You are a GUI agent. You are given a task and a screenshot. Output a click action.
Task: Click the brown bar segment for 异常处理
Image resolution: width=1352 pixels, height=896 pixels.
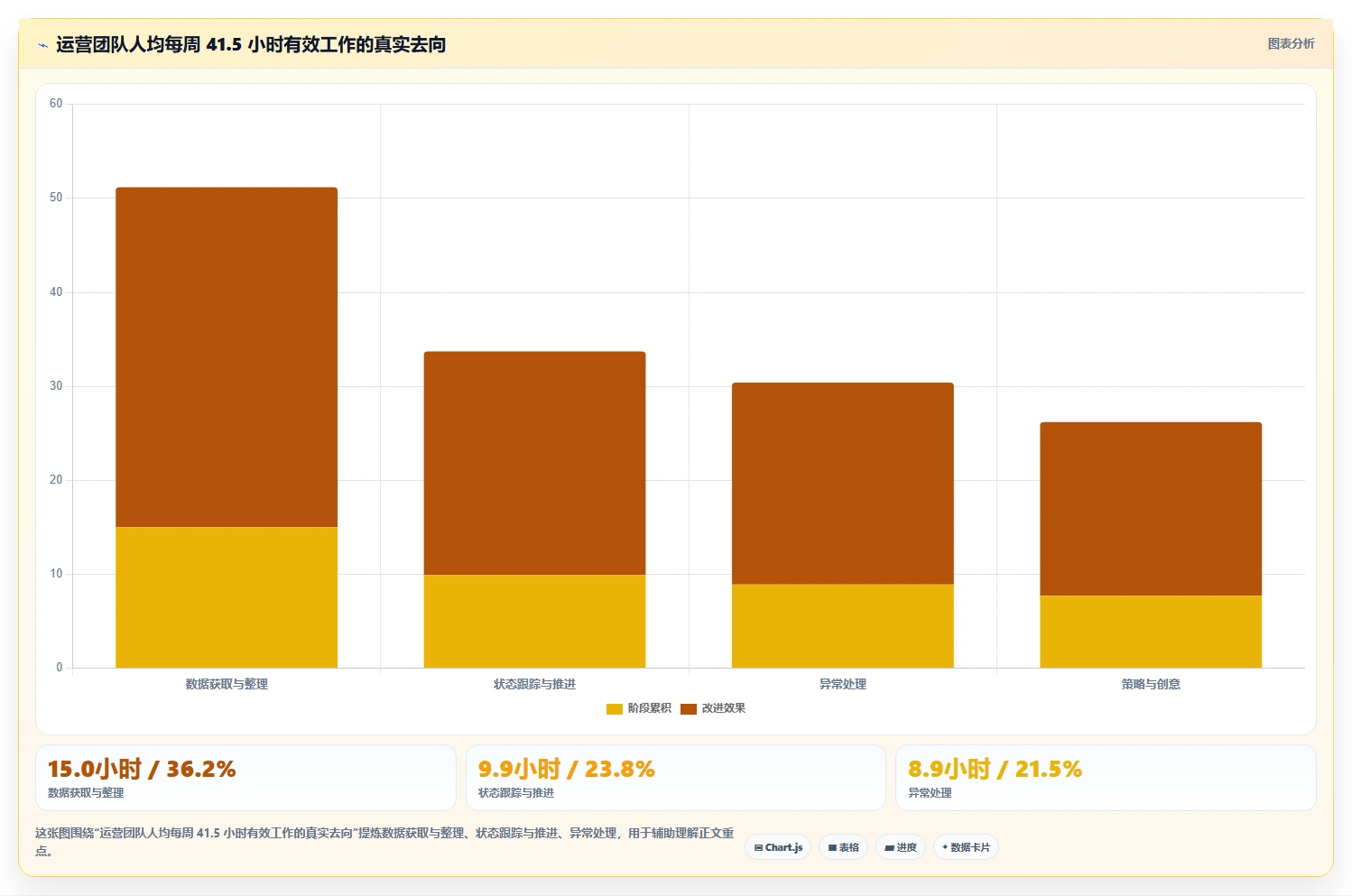(x=843, y=484)
